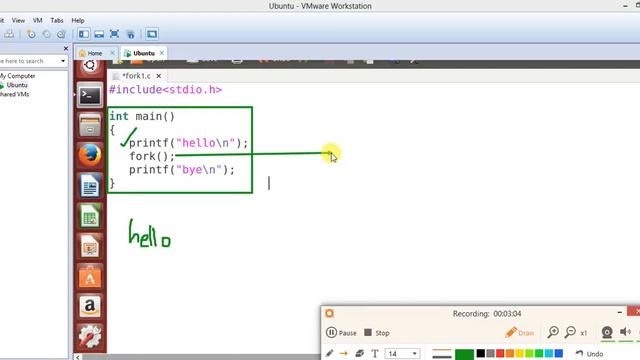Pick the orange color swatch
This screenshot has height=360, width=640.
510,353
